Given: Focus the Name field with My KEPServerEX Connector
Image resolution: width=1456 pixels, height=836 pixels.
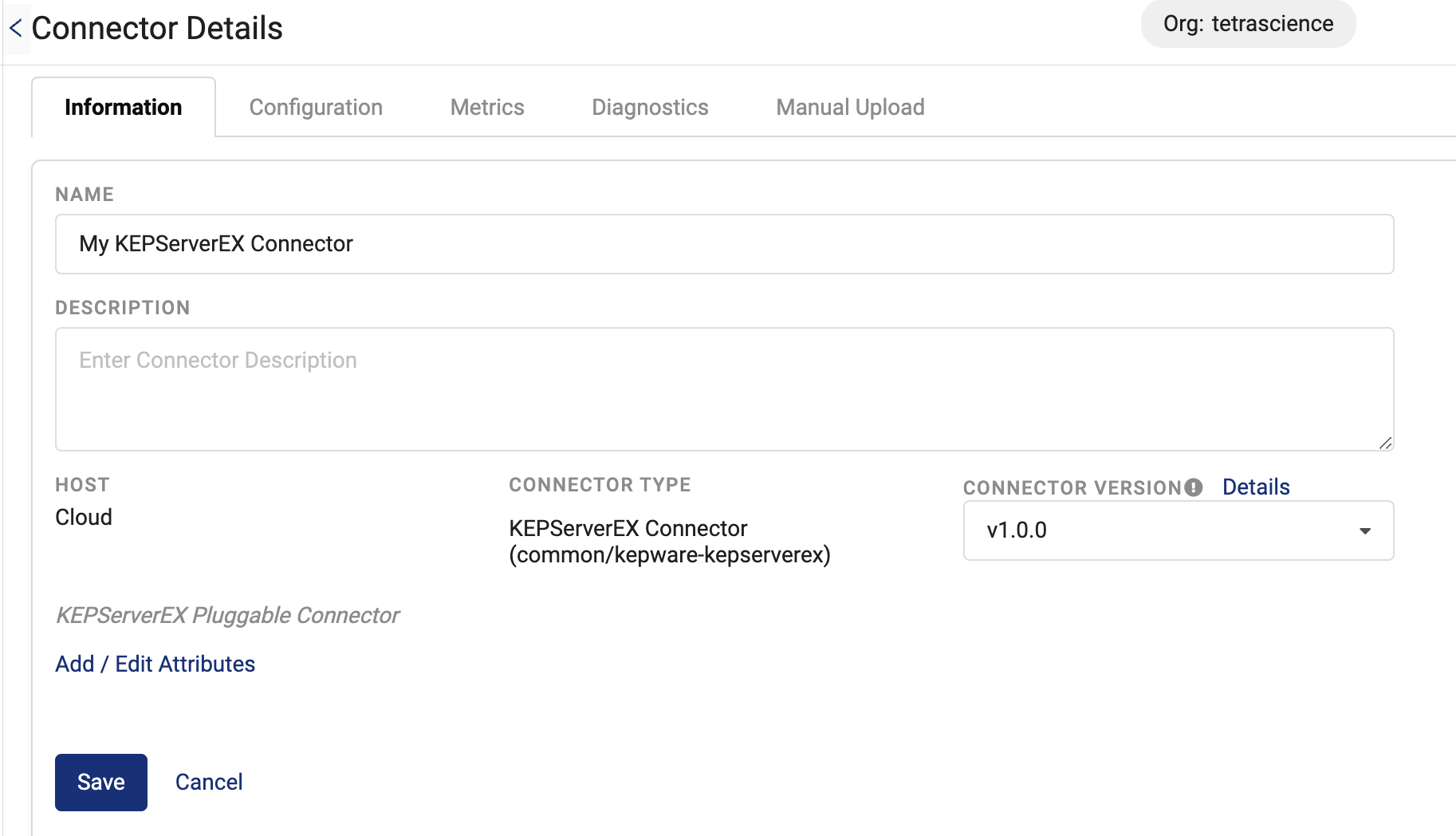Looking at the screenshot, I should [x=724, y=244].
